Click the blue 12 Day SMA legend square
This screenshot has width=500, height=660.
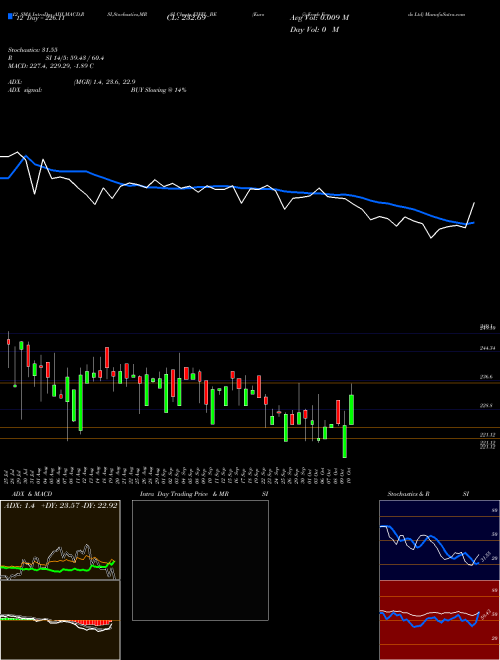[10, 16]
